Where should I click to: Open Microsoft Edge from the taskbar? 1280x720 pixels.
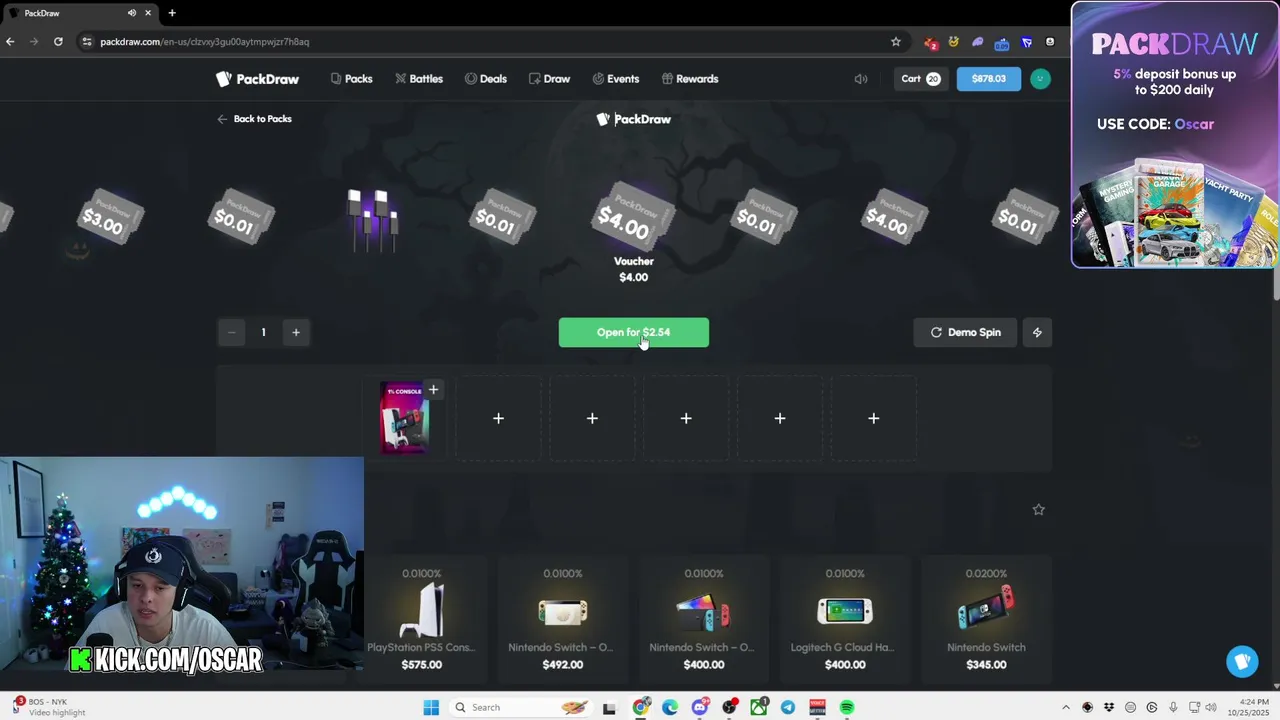(x=670, y=707)
